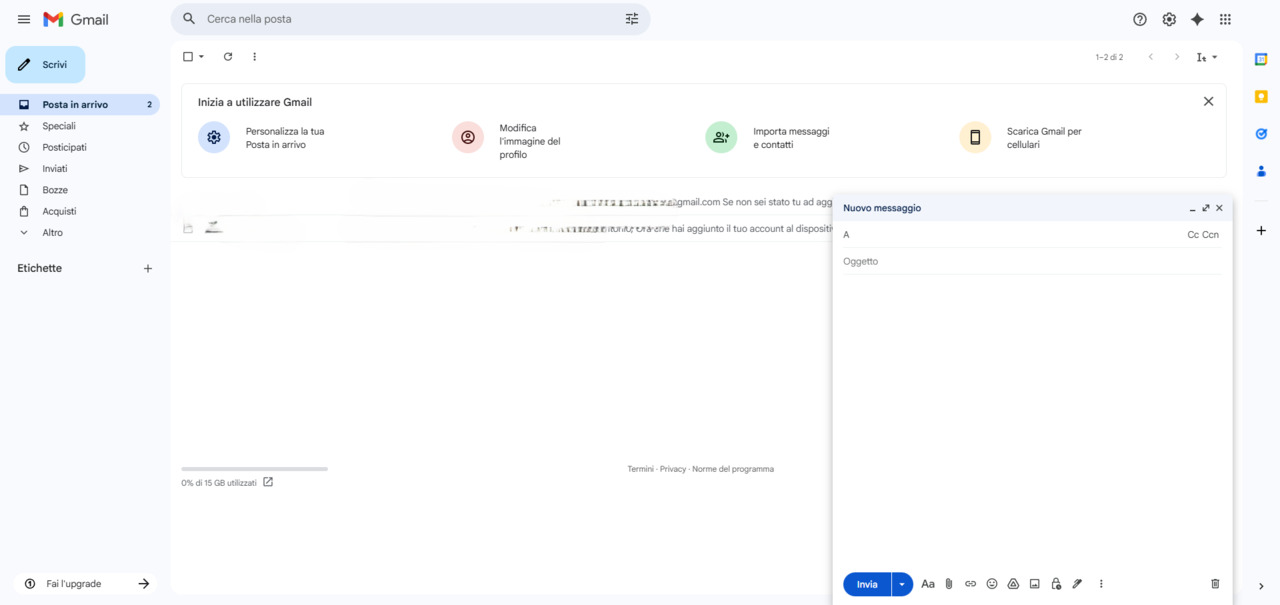The width and height of the screenshot is (1280, 605).
Task: Select all conversations with the checkbox
Action: tap(187, 56)
